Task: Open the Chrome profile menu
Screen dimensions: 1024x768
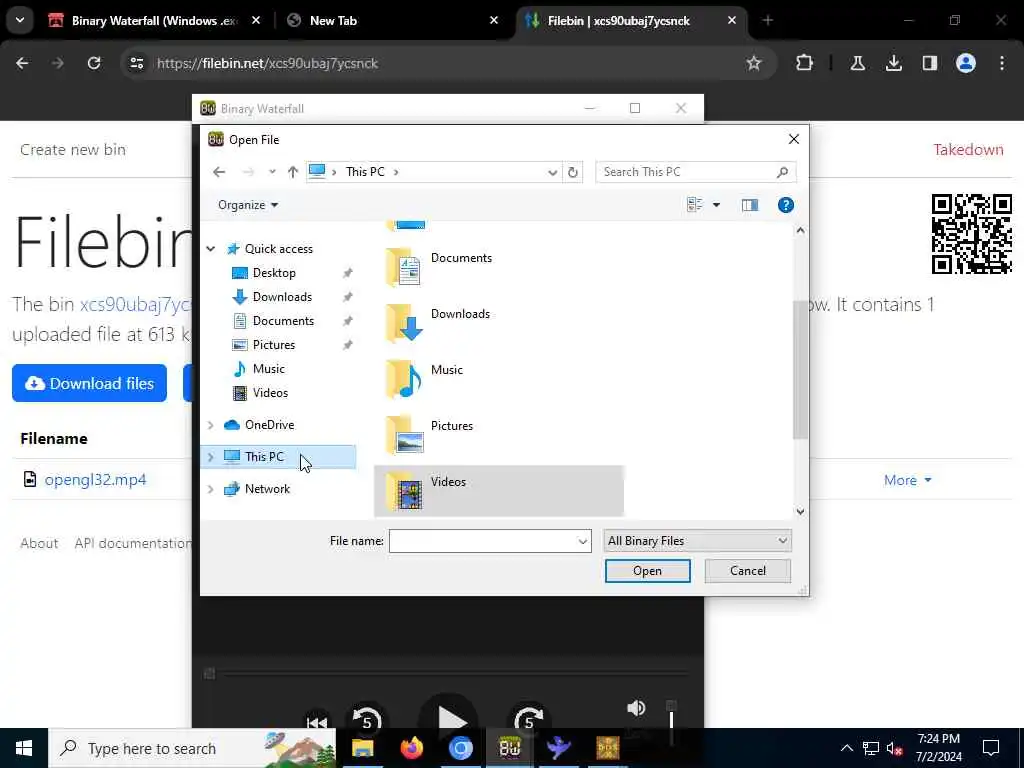Action: (x=965, y=63)
